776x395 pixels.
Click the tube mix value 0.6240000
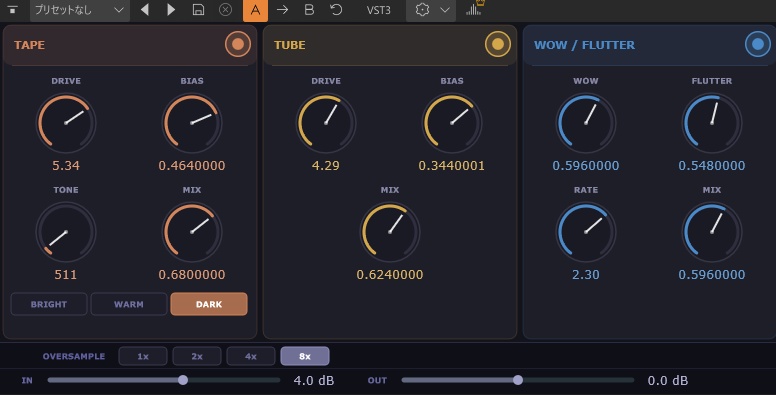pyautogui.click(x=389, y=275)
